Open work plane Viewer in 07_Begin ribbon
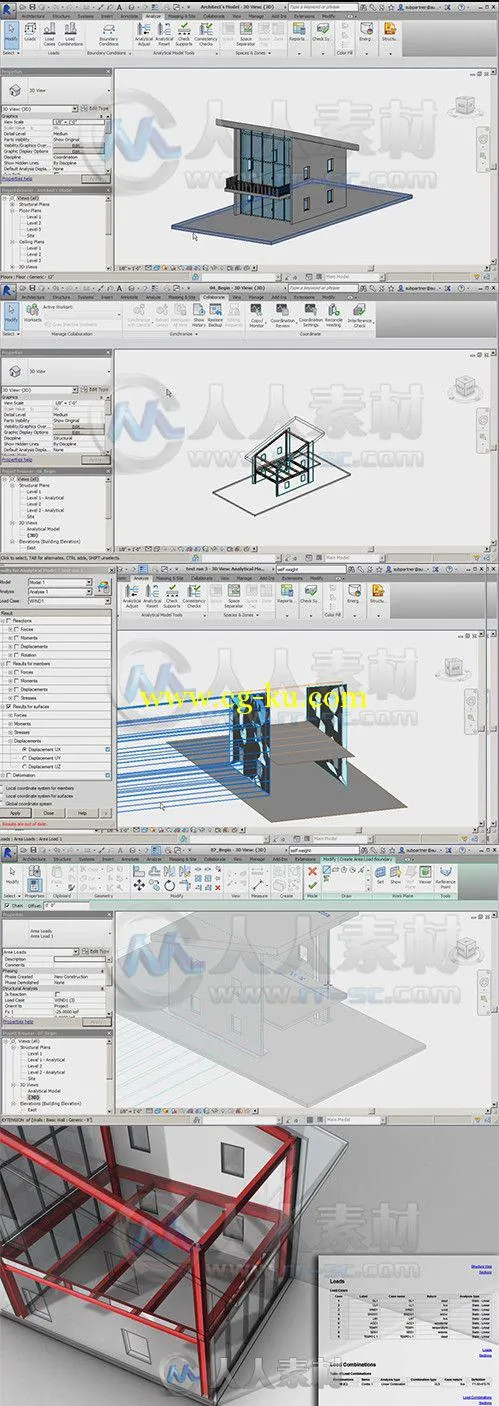Image resolution: width=499 pixels, height=1406 pixels. 425,877
